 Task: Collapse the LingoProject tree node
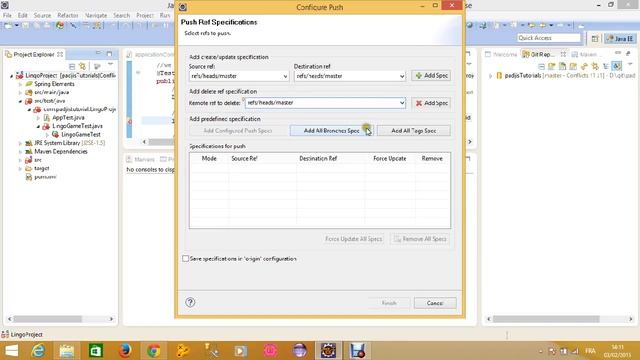coord(11,76)
